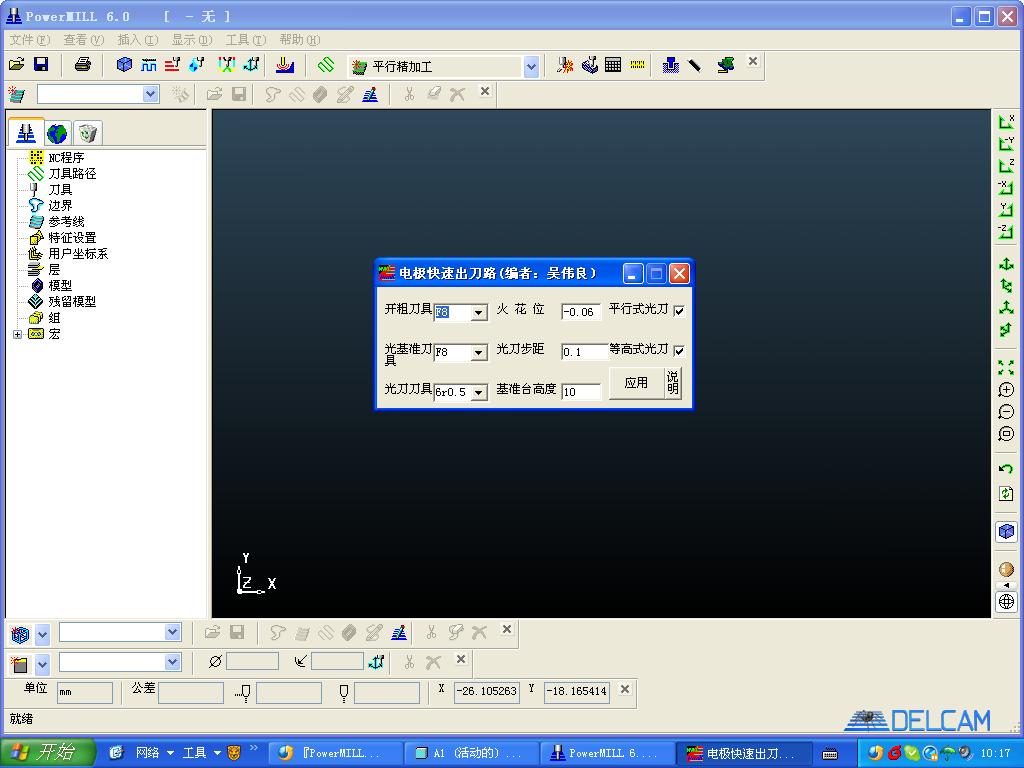The image size is (1024, 768).
Task: Click the 说明 button in dialog
Action: click(x=673, y=383)
